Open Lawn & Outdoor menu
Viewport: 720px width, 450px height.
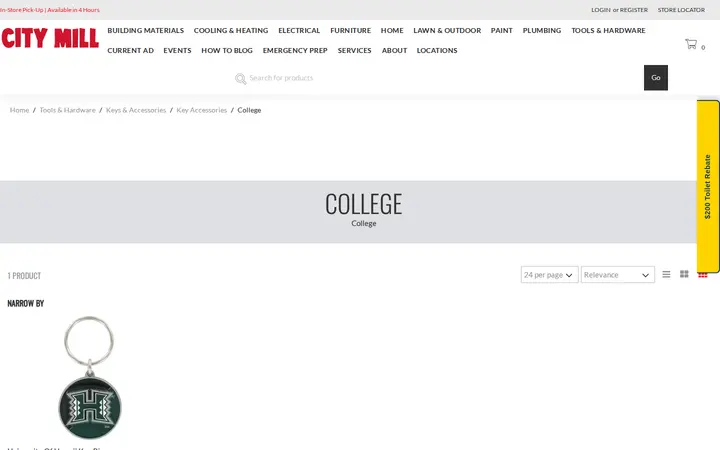(x=447, y=30)
